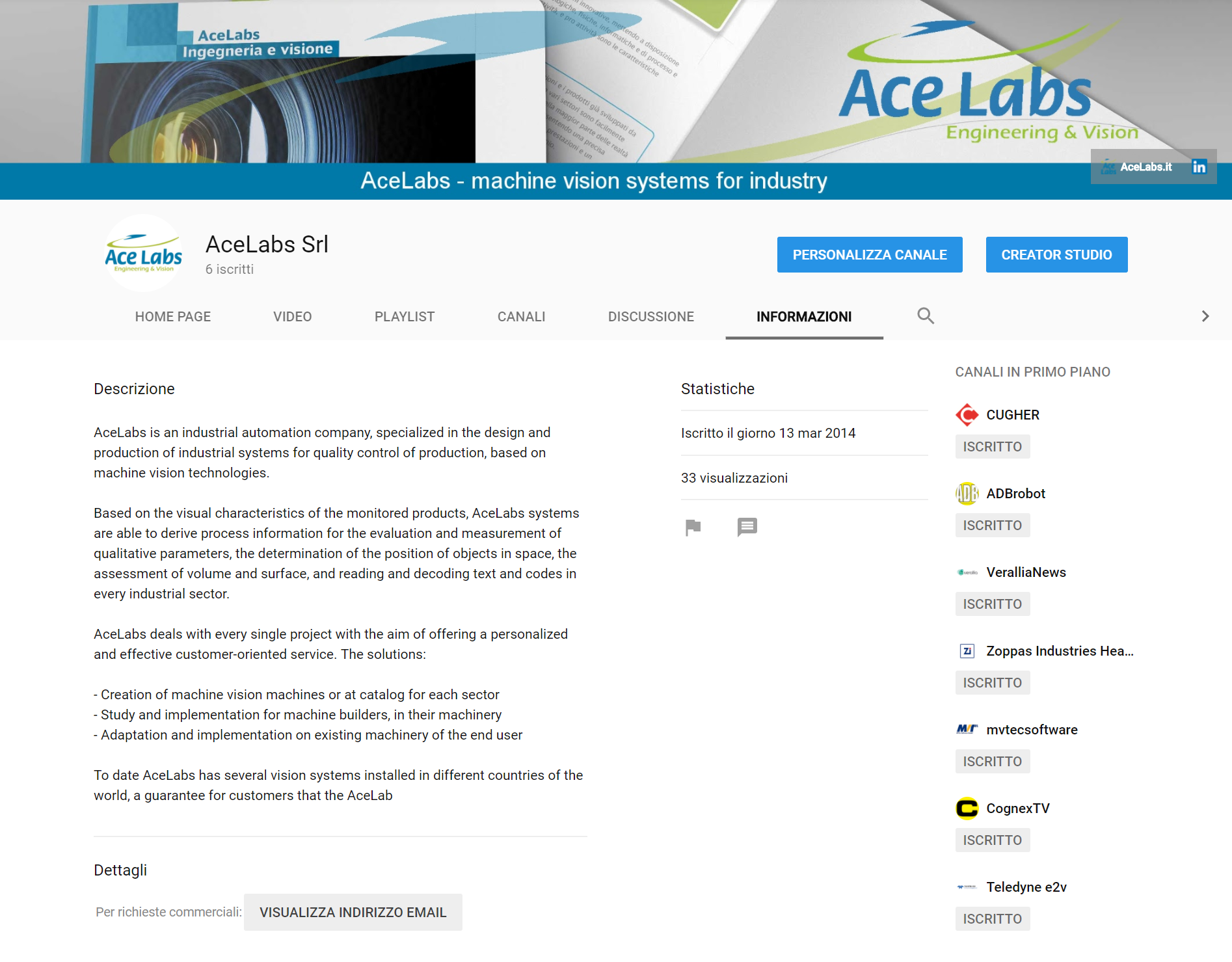
Task: Open the ADBrobot channel name link
Action: [1016, 494]
